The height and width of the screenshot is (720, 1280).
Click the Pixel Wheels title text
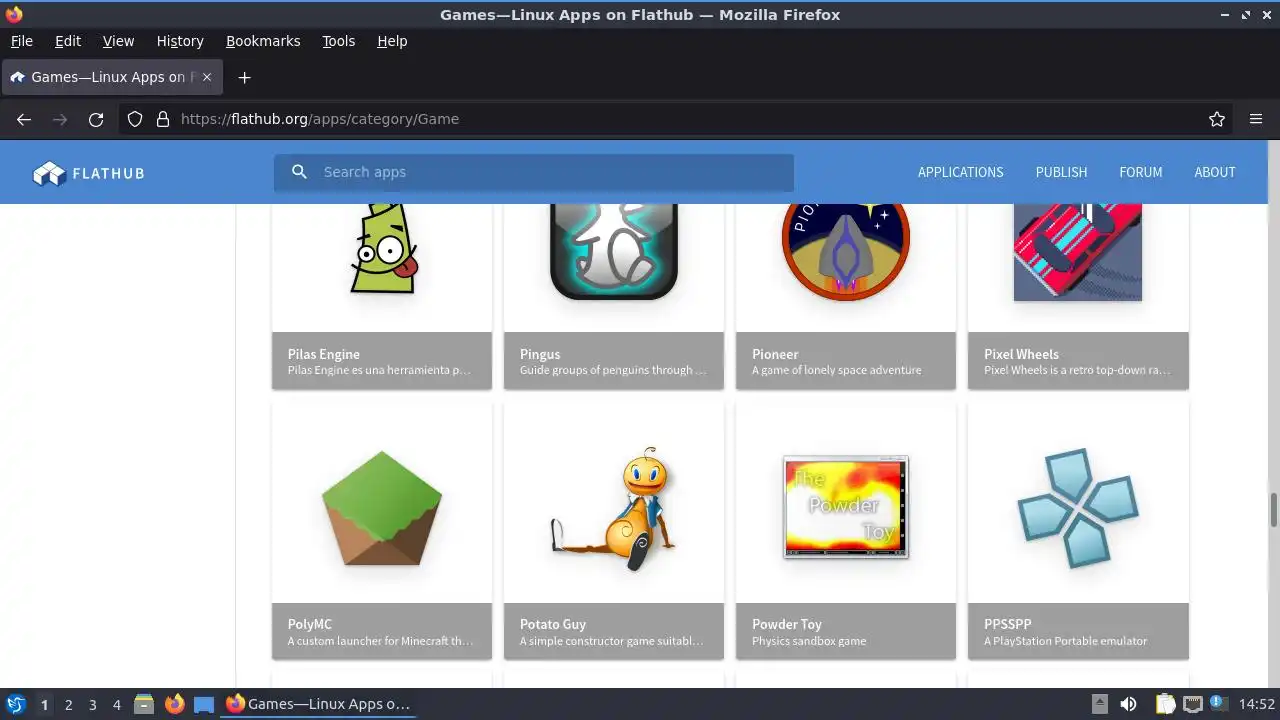click(x=1021, y=354)
